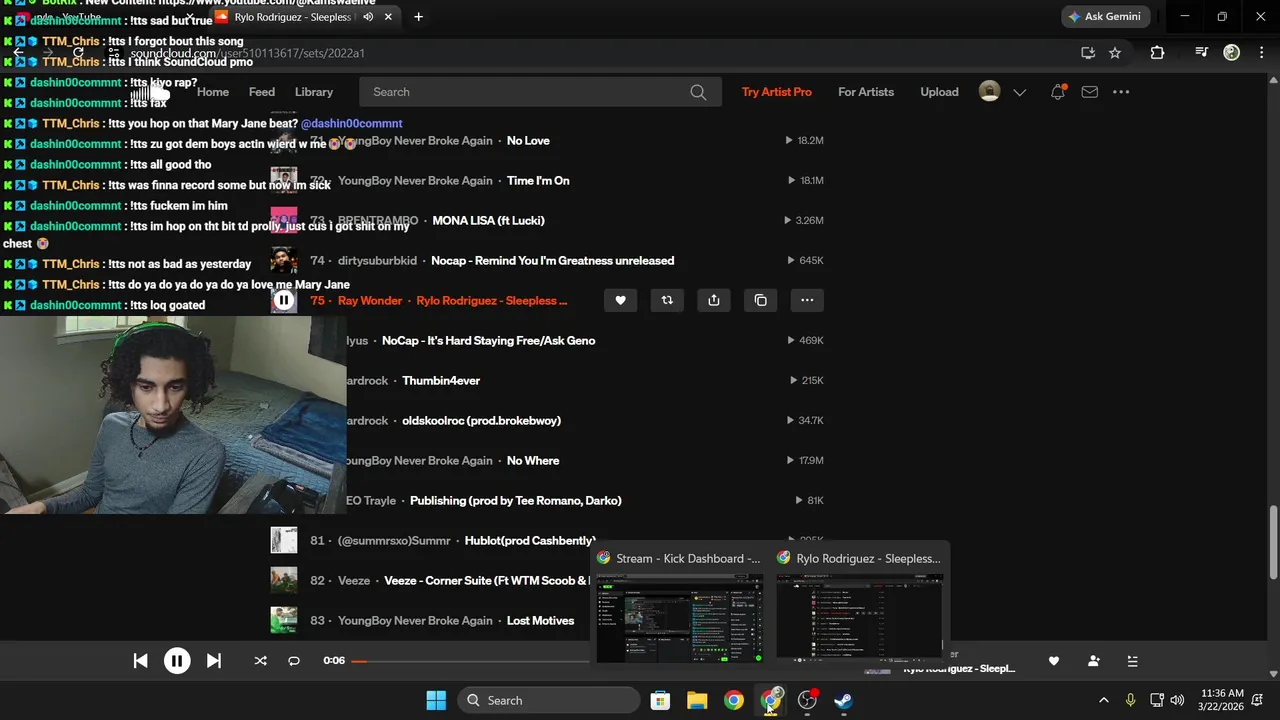Expand the profile dropdown chevron

[x=1019, y=92]
